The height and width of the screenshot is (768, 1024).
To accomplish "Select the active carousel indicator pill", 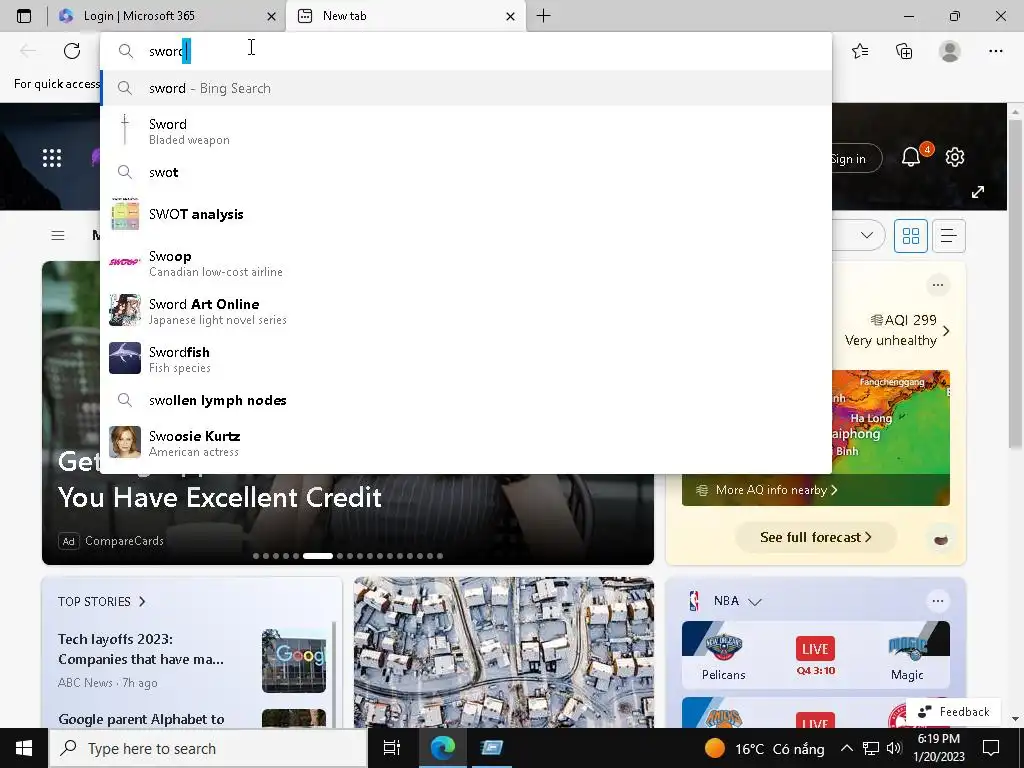I will (x=318, y=556).
